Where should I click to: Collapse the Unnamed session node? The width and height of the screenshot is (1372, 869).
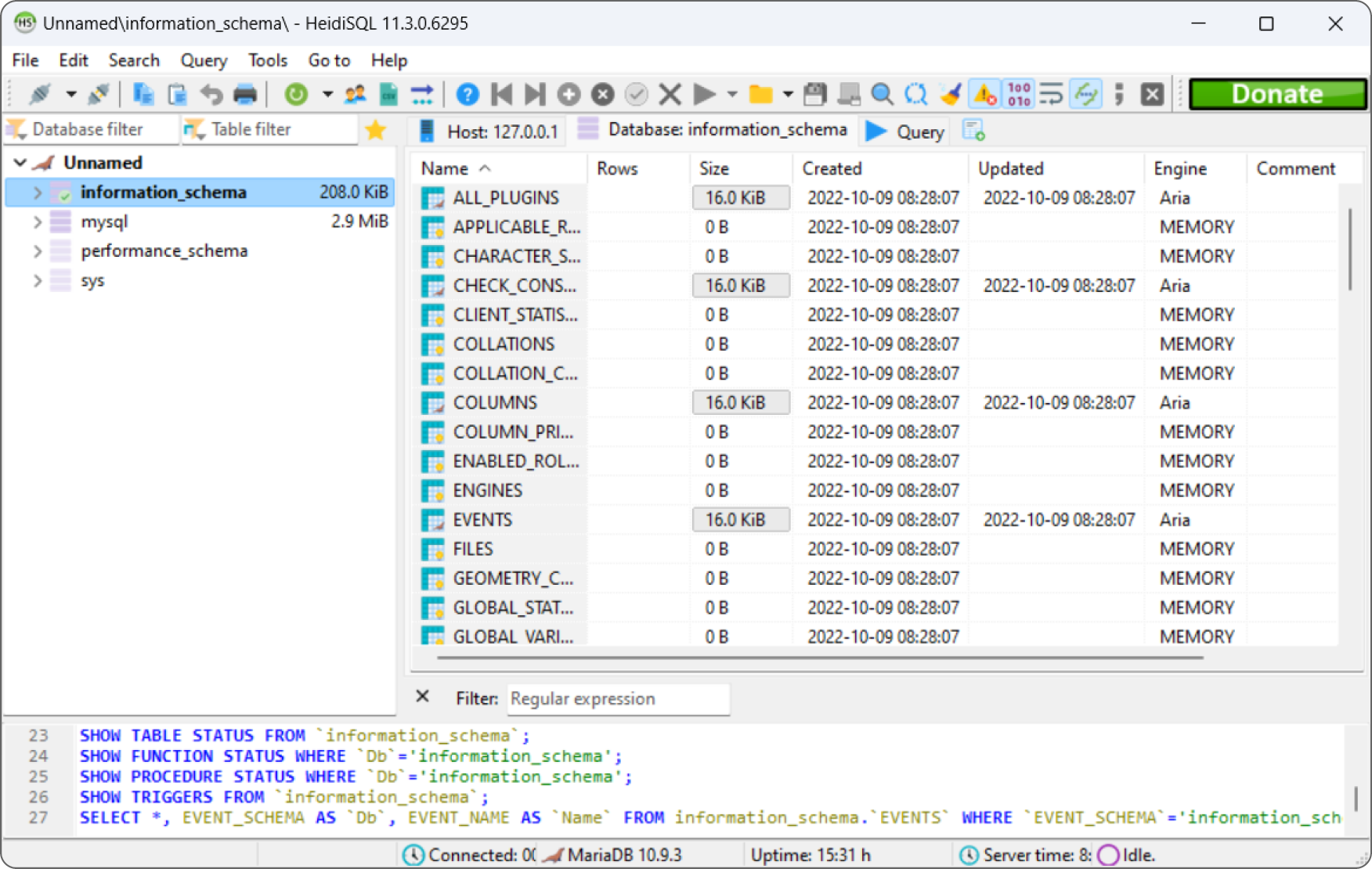pyautogui.click(x=20, y=163)
